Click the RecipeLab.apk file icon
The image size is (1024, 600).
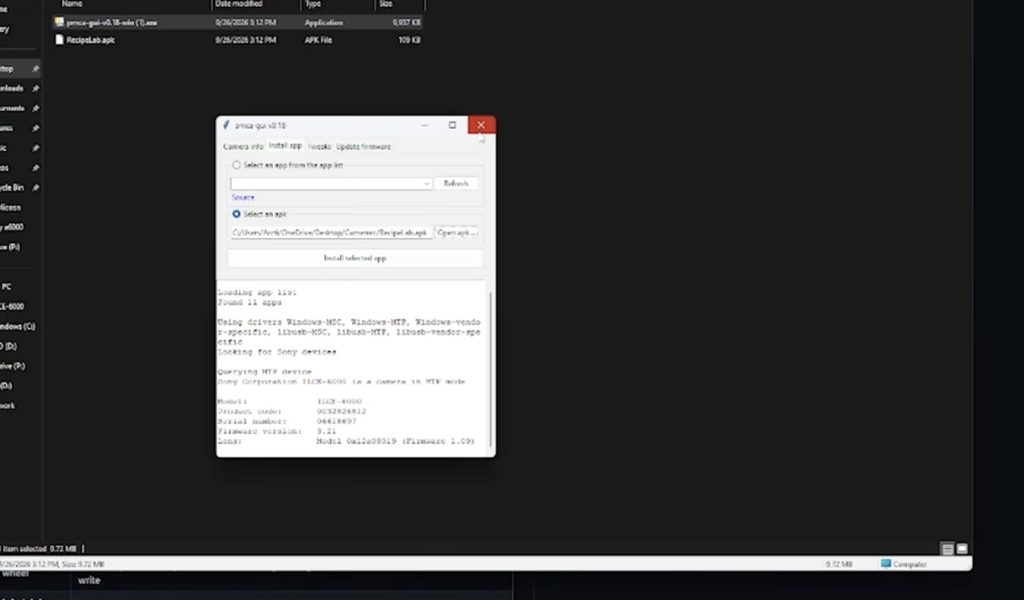coord(59,40)
